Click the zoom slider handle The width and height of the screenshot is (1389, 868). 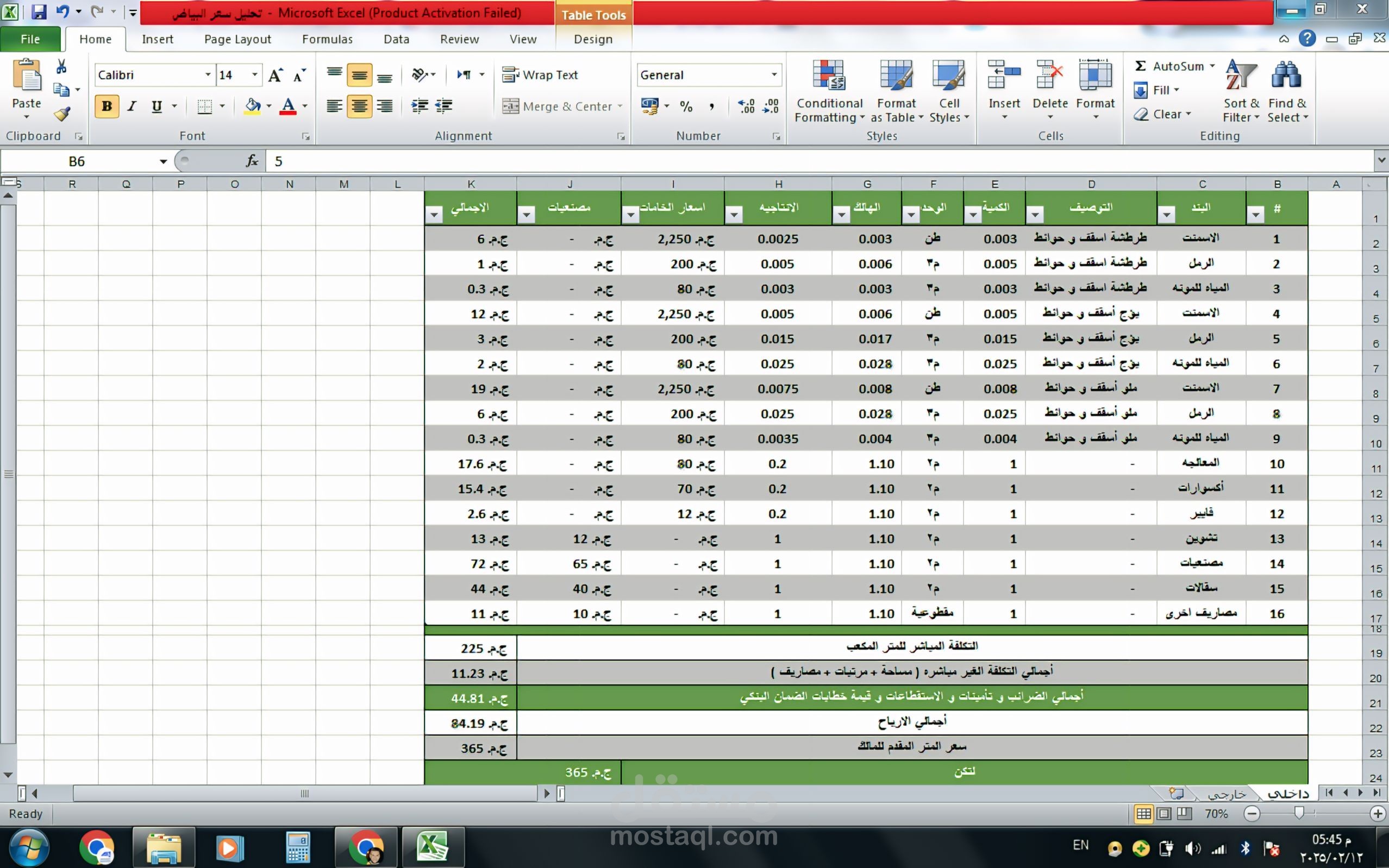coord(1299,813)
